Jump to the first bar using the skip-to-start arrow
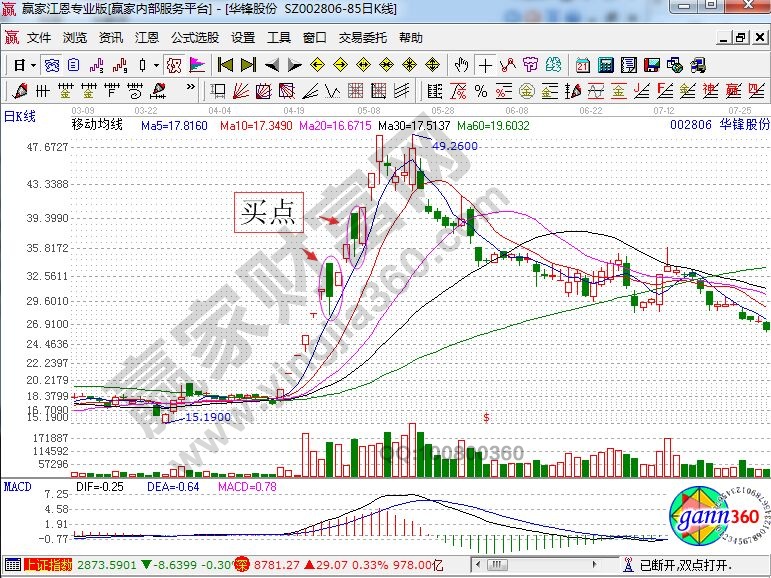 click(225, 65)
